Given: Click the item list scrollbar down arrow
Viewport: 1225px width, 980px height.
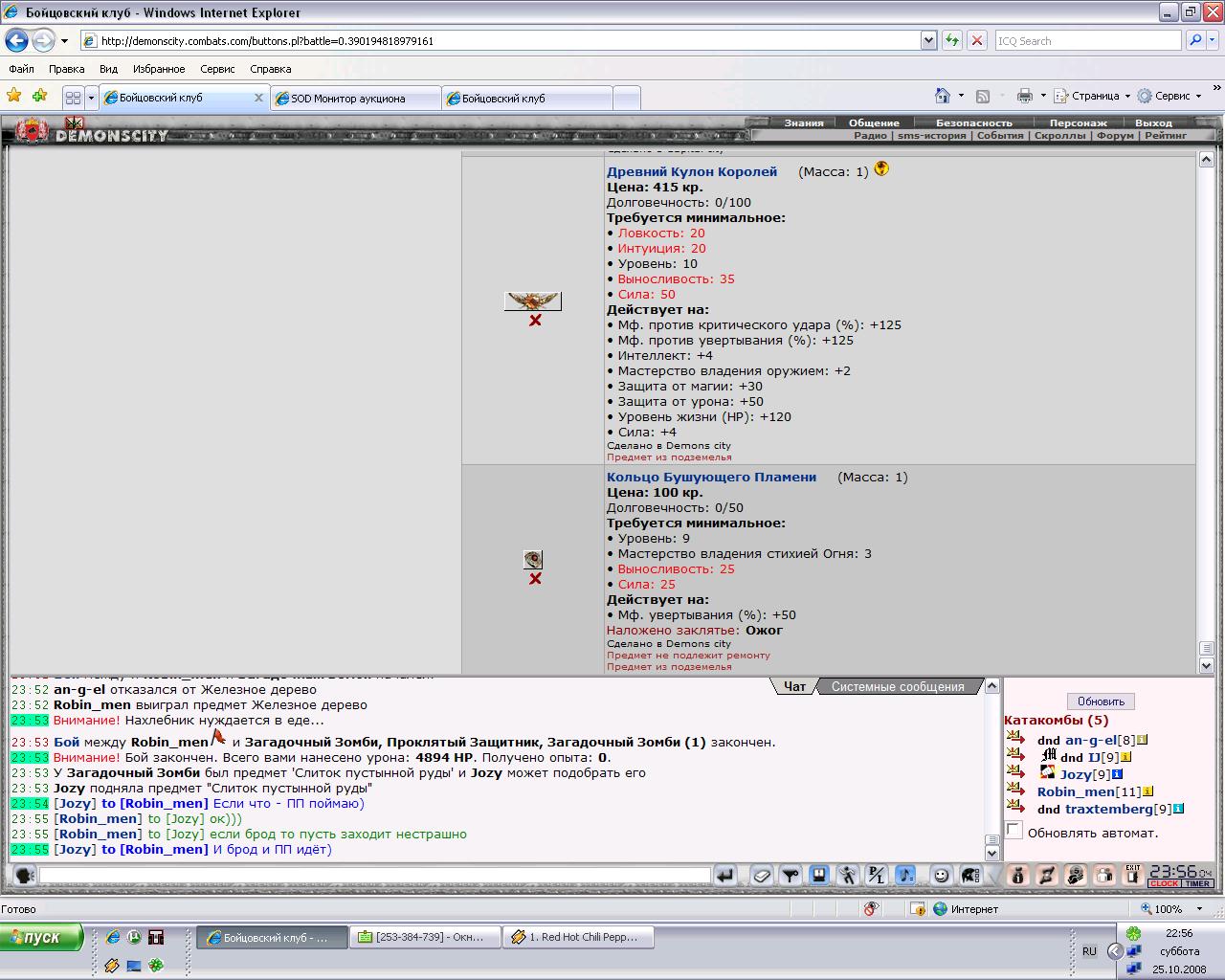Looking at the screenshot, I should pyautogui.click(x=1206, y=665).
